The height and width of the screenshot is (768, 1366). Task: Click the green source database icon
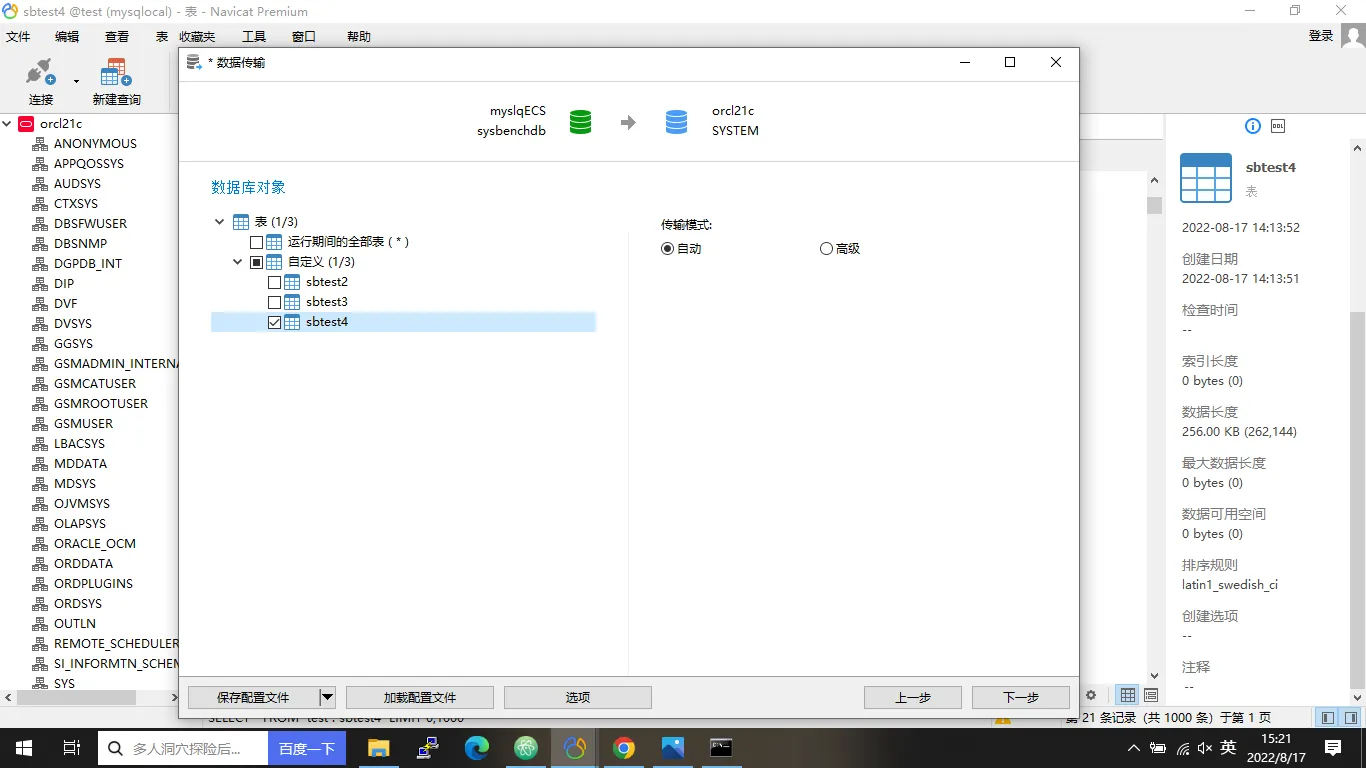coord(580,122)
